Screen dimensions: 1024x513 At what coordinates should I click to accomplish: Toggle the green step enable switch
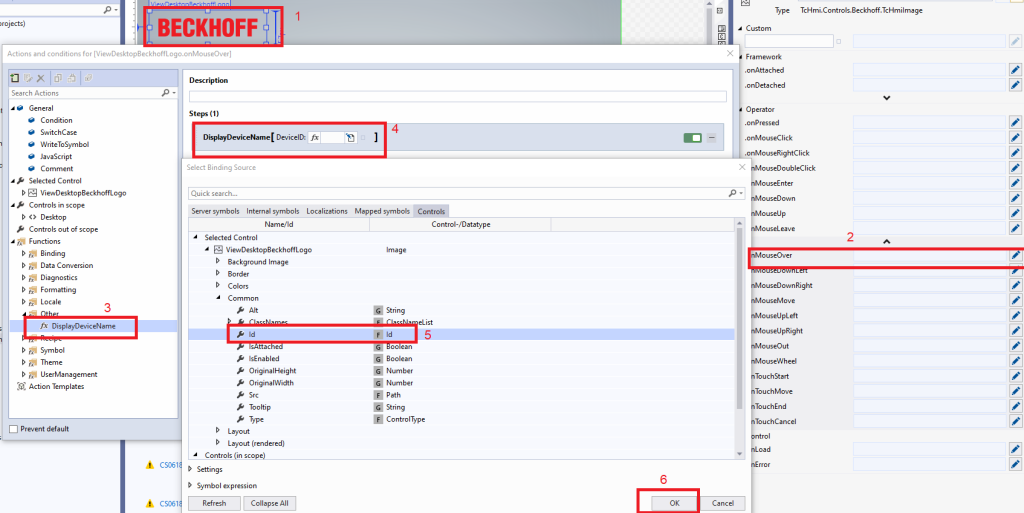point(692,138)
